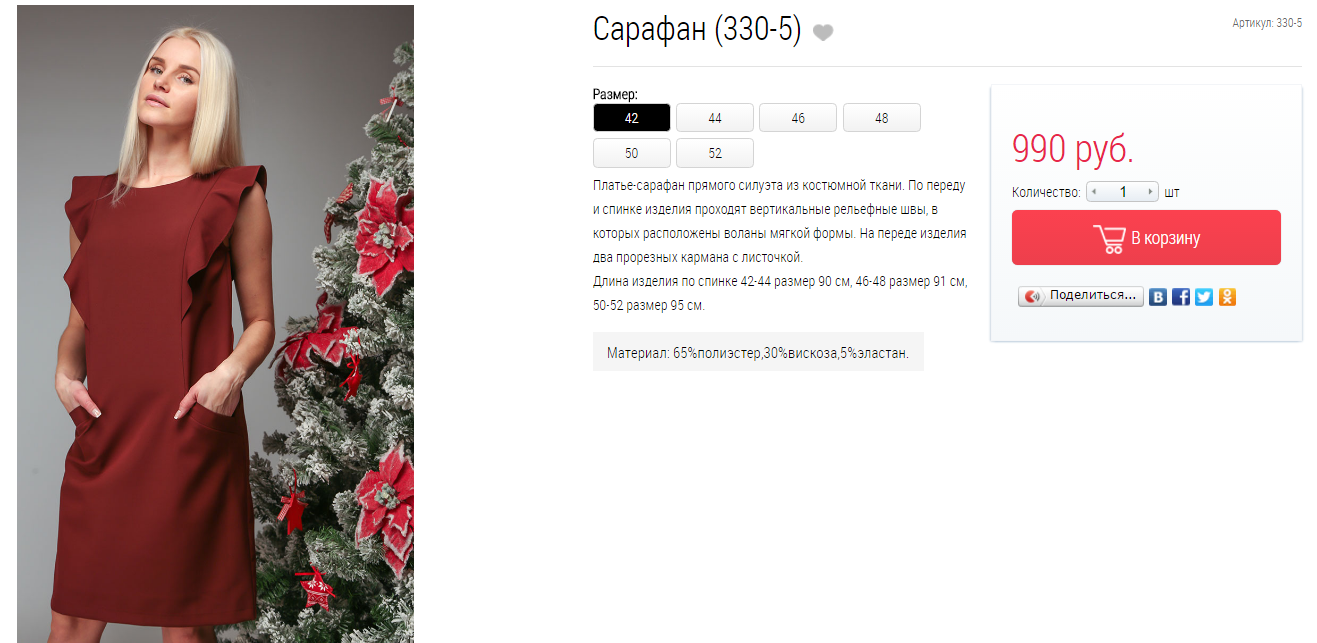Pick size 46
Image resolution: width=1317 pixels, height=643 pixels.
(798, 118)
